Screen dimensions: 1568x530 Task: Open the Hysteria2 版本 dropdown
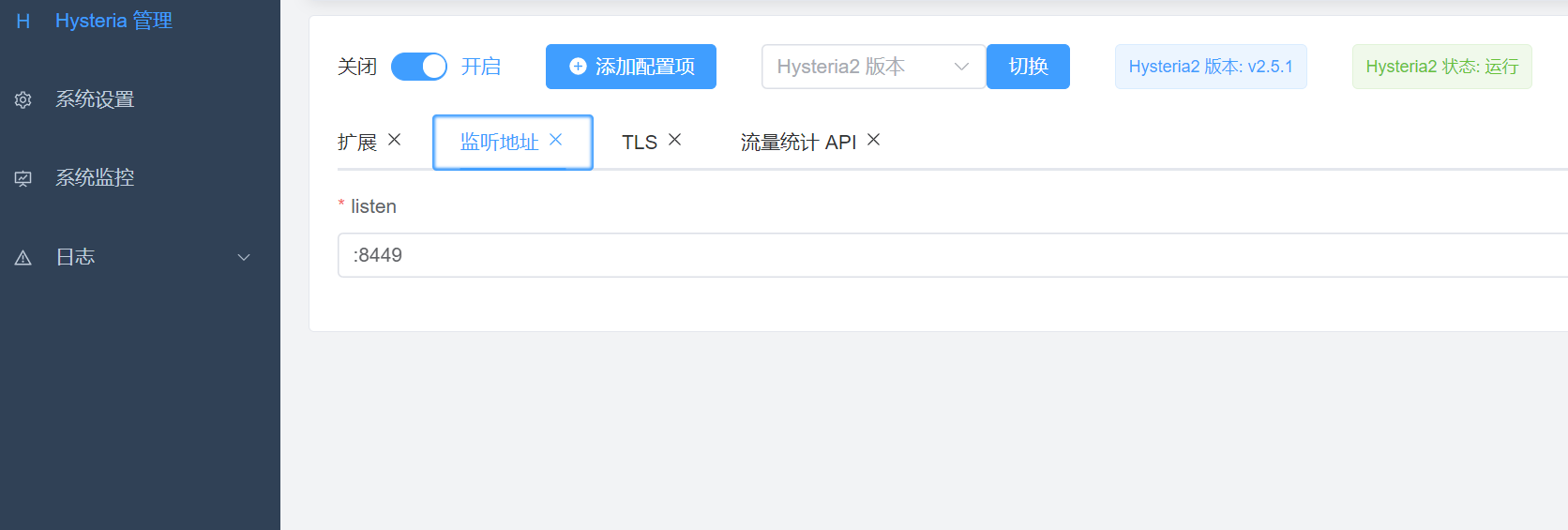pyautogui.click(x=872, y=67)
